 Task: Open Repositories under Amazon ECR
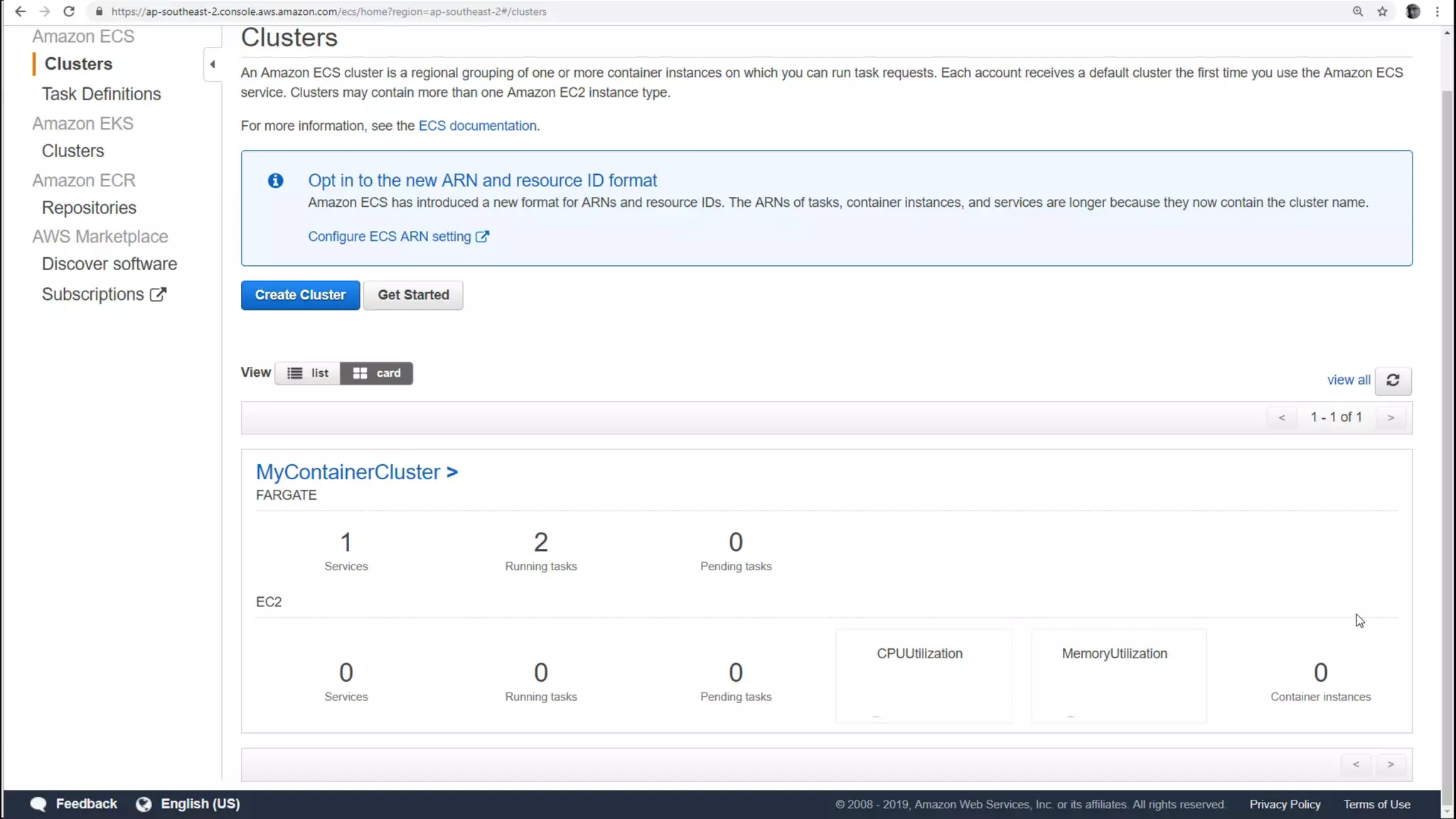click(x=89, y=208)
